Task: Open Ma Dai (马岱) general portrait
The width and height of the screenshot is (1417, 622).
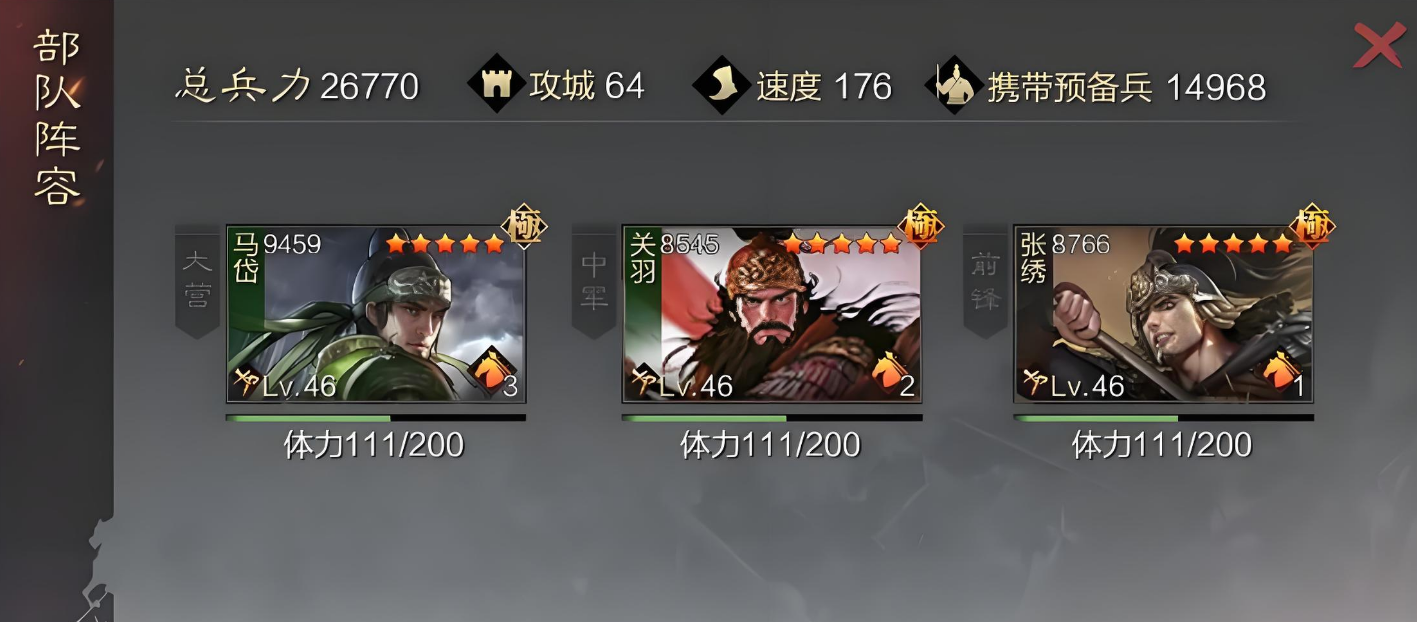Action: coord(376,314)
